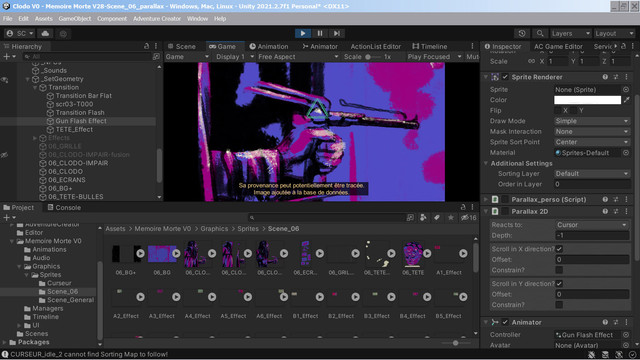Image resolution: width=640 pixels, height=360 pixels.
Task: Open the Display 1 dropdown in the Game view
Action: click(234, 57)
